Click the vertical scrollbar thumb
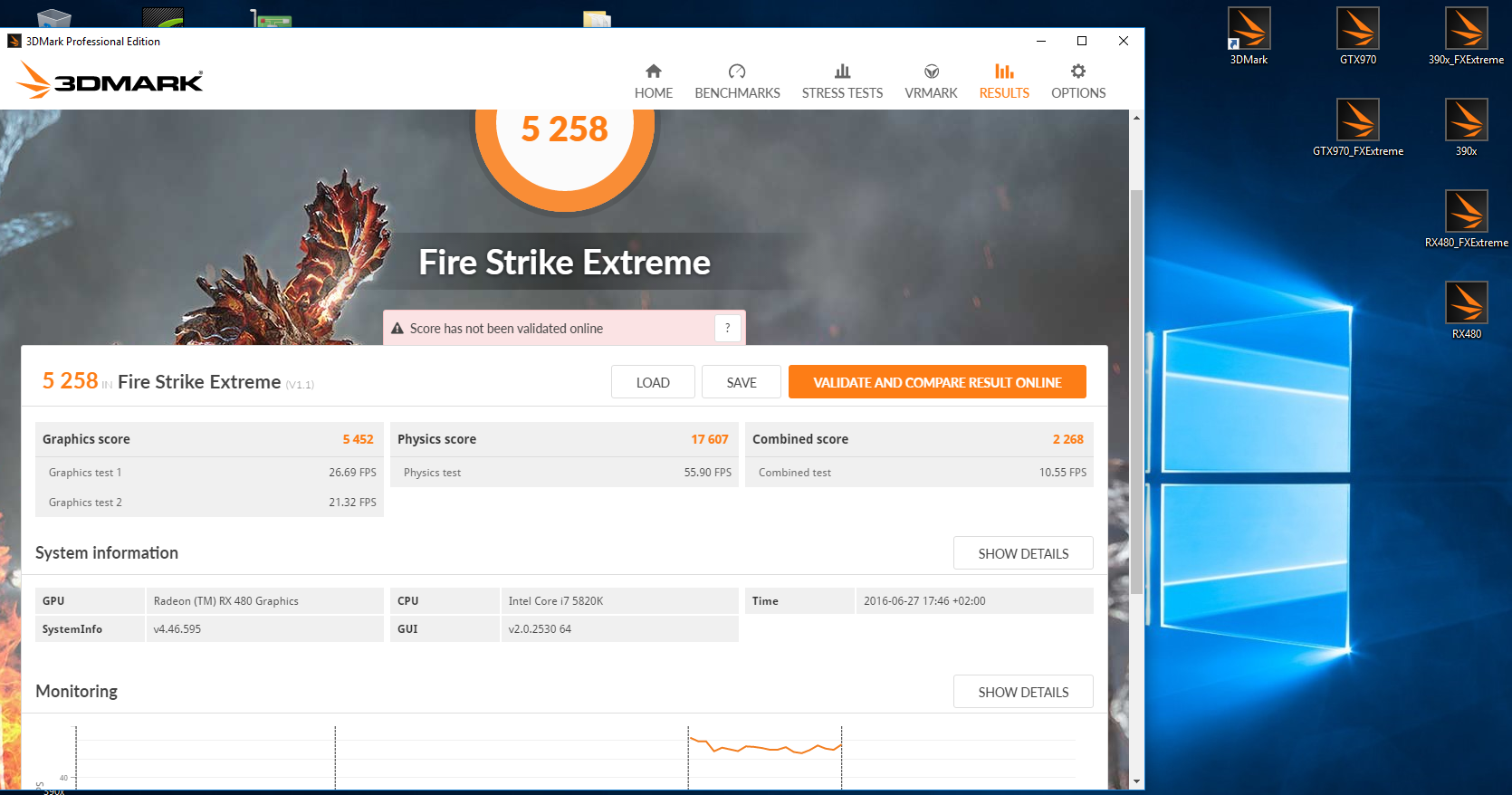This screenshot has width=1512, height=795. tap(1136, 392)
